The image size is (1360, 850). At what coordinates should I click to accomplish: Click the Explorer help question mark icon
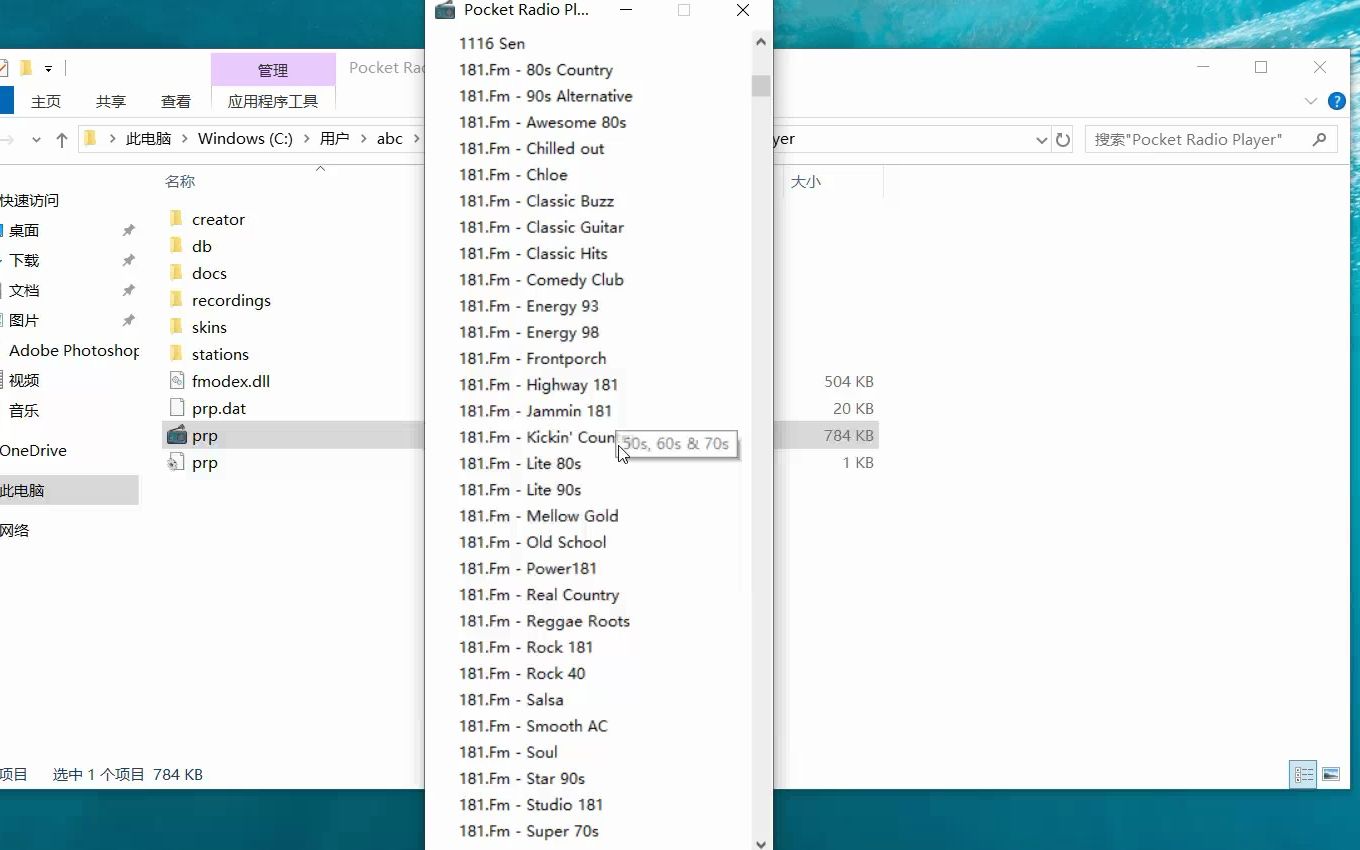1336,101
